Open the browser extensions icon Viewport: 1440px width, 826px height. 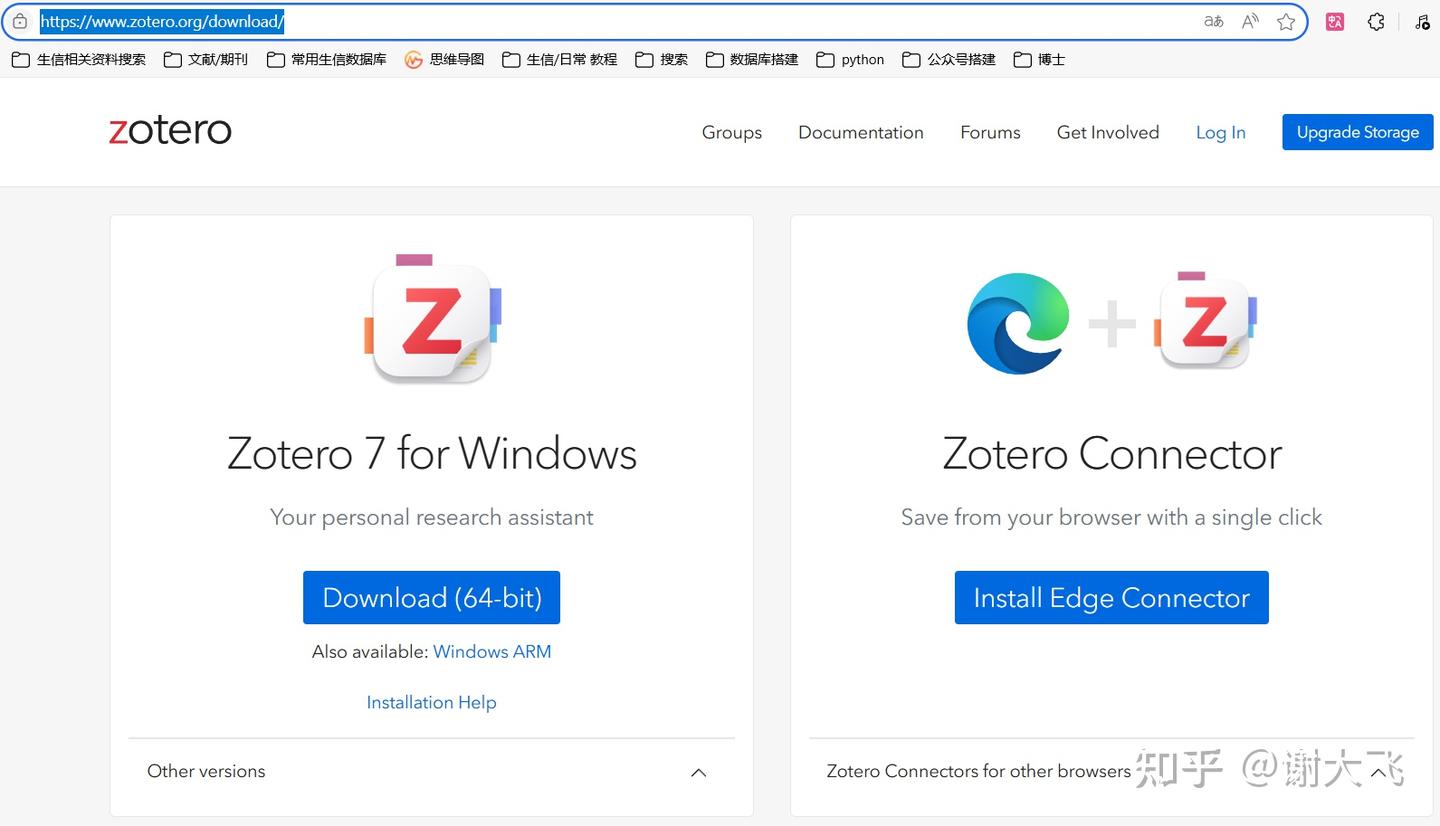[1376, 20]
